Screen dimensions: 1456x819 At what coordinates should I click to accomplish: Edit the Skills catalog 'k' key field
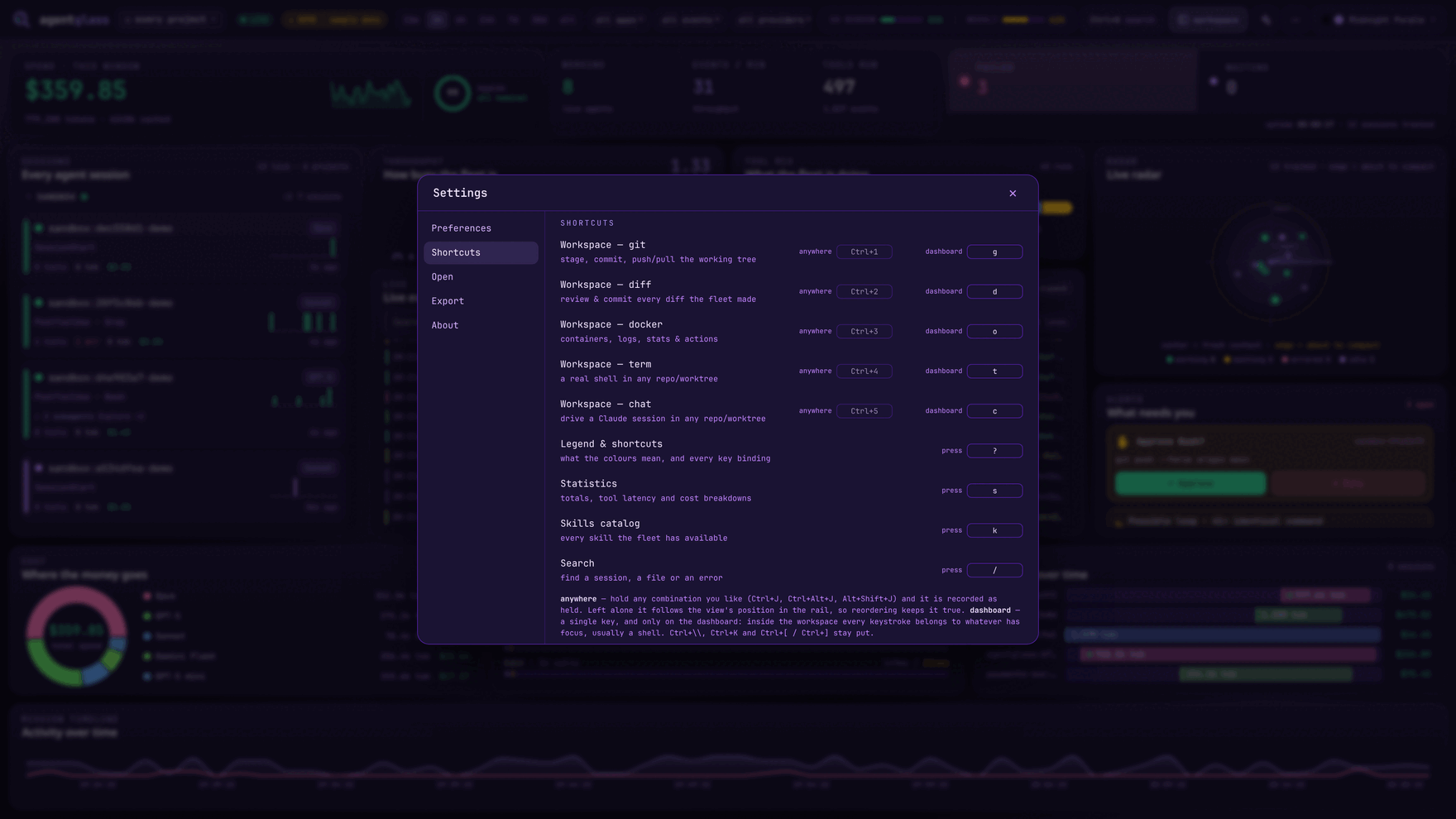click(x=994, y=530)
